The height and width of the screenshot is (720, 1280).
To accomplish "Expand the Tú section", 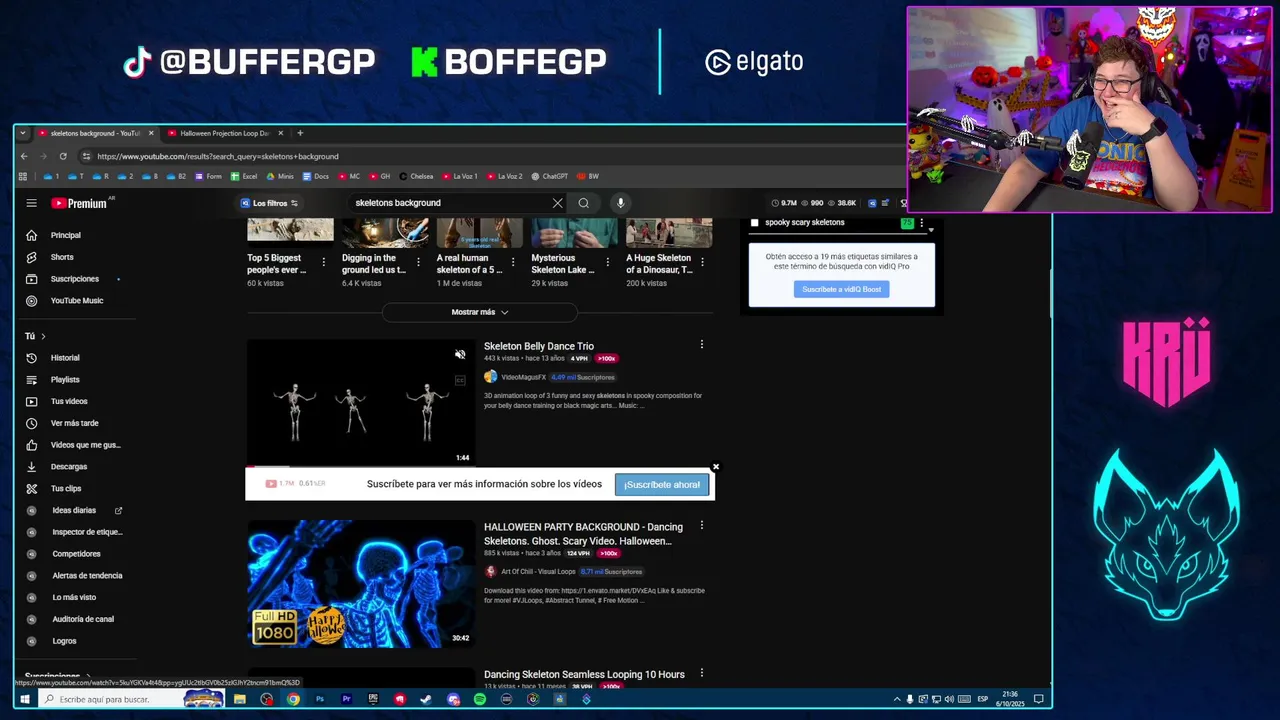I will tap(35, 336).
